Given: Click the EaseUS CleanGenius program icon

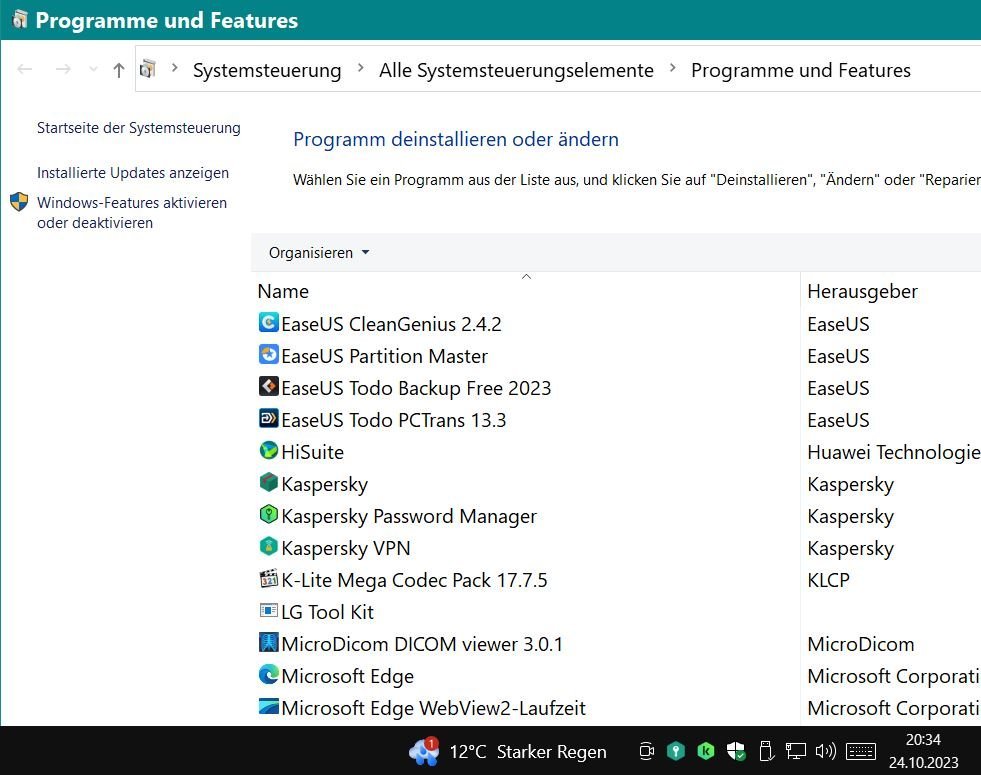Looking at the screenshot, I should [x=268, y=323].
